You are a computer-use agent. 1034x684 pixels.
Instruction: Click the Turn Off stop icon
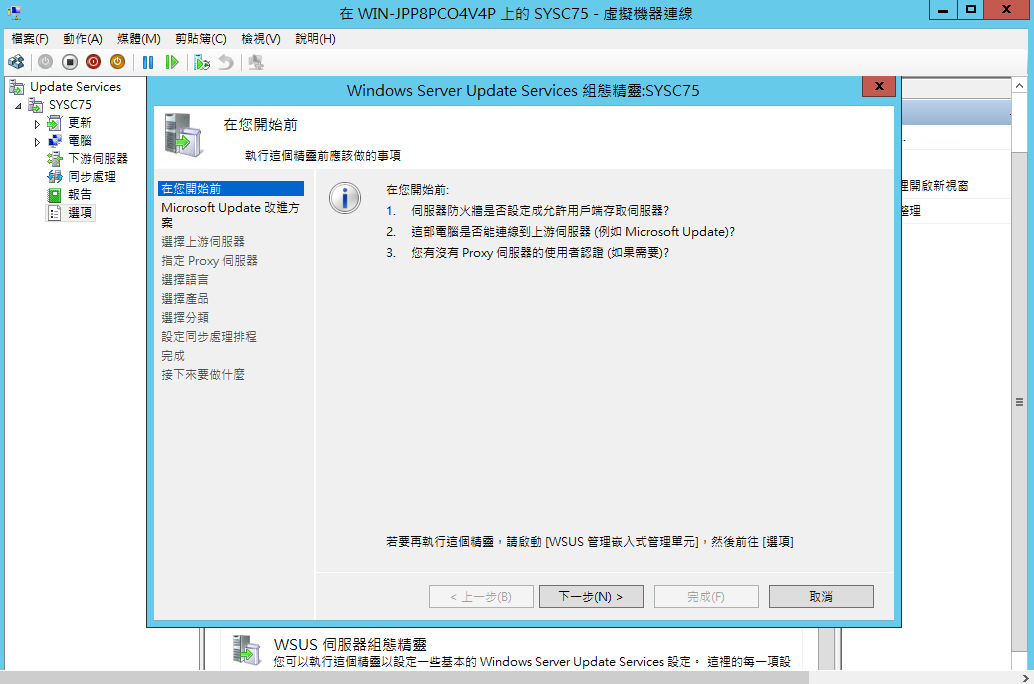click(x=70, y=62)
